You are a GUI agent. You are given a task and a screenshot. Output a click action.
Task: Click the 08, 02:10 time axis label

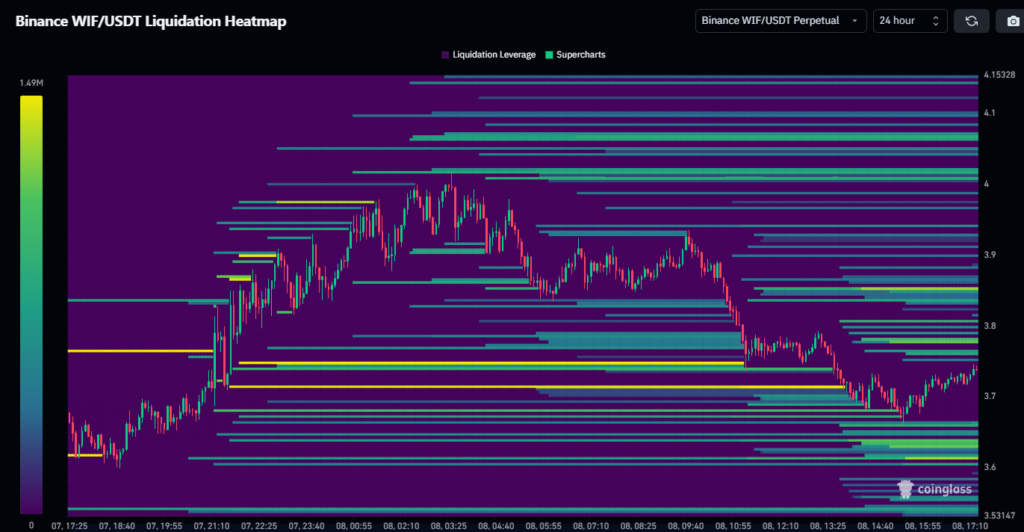coord(401,525)
